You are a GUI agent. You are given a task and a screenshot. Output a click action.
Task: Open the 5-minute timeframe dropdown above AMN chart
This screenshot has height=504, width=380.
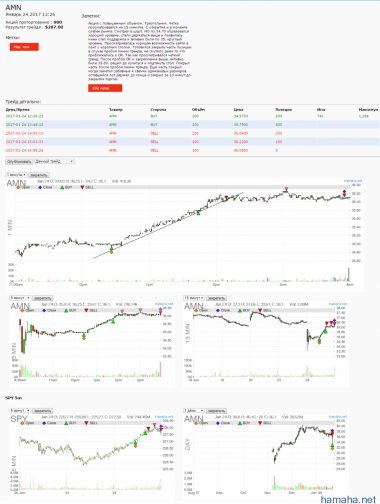coord(20,298)
